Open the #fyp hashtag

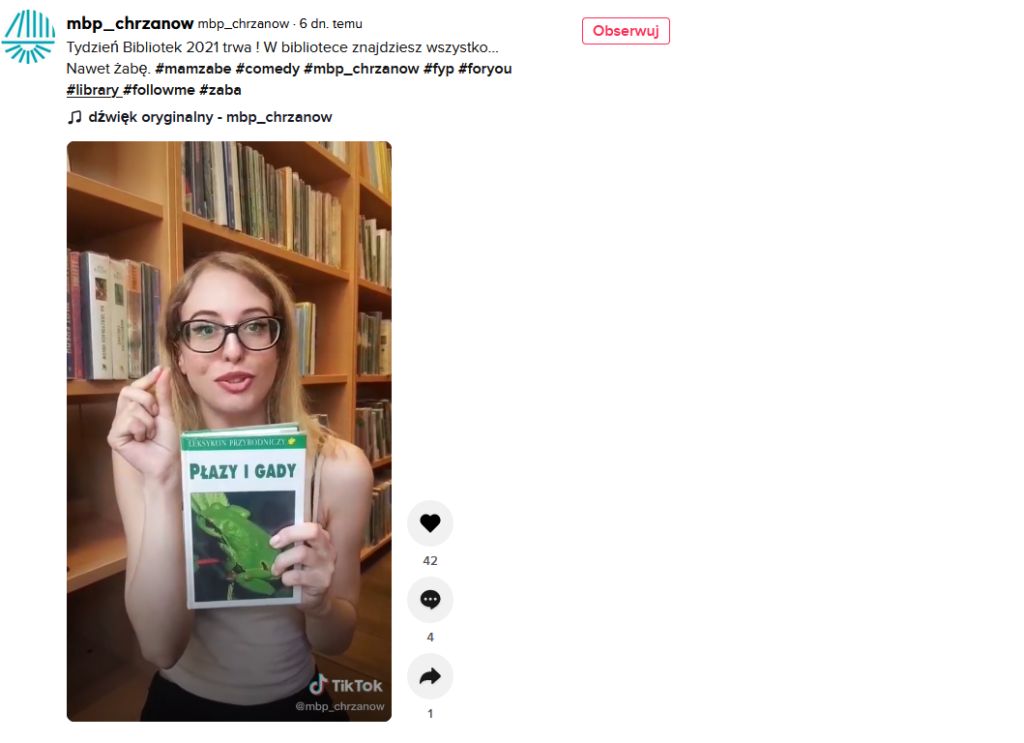coord(439,69)
